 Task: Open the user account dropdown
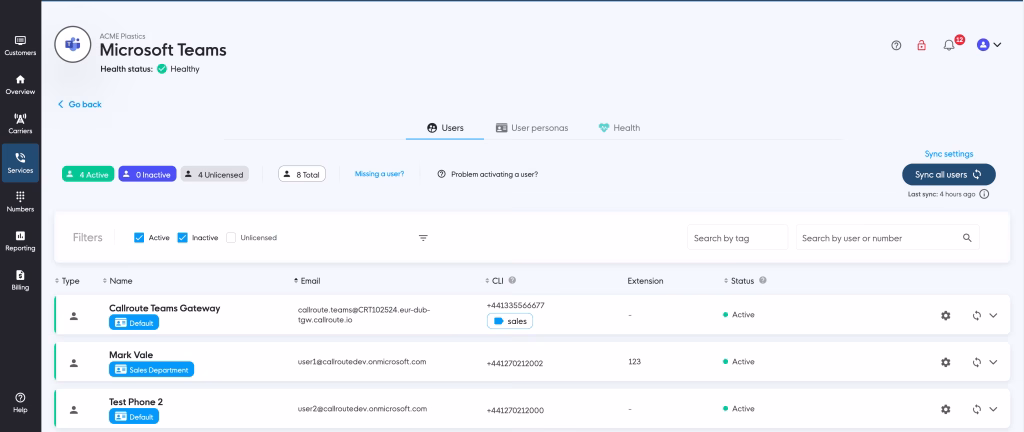989,45
